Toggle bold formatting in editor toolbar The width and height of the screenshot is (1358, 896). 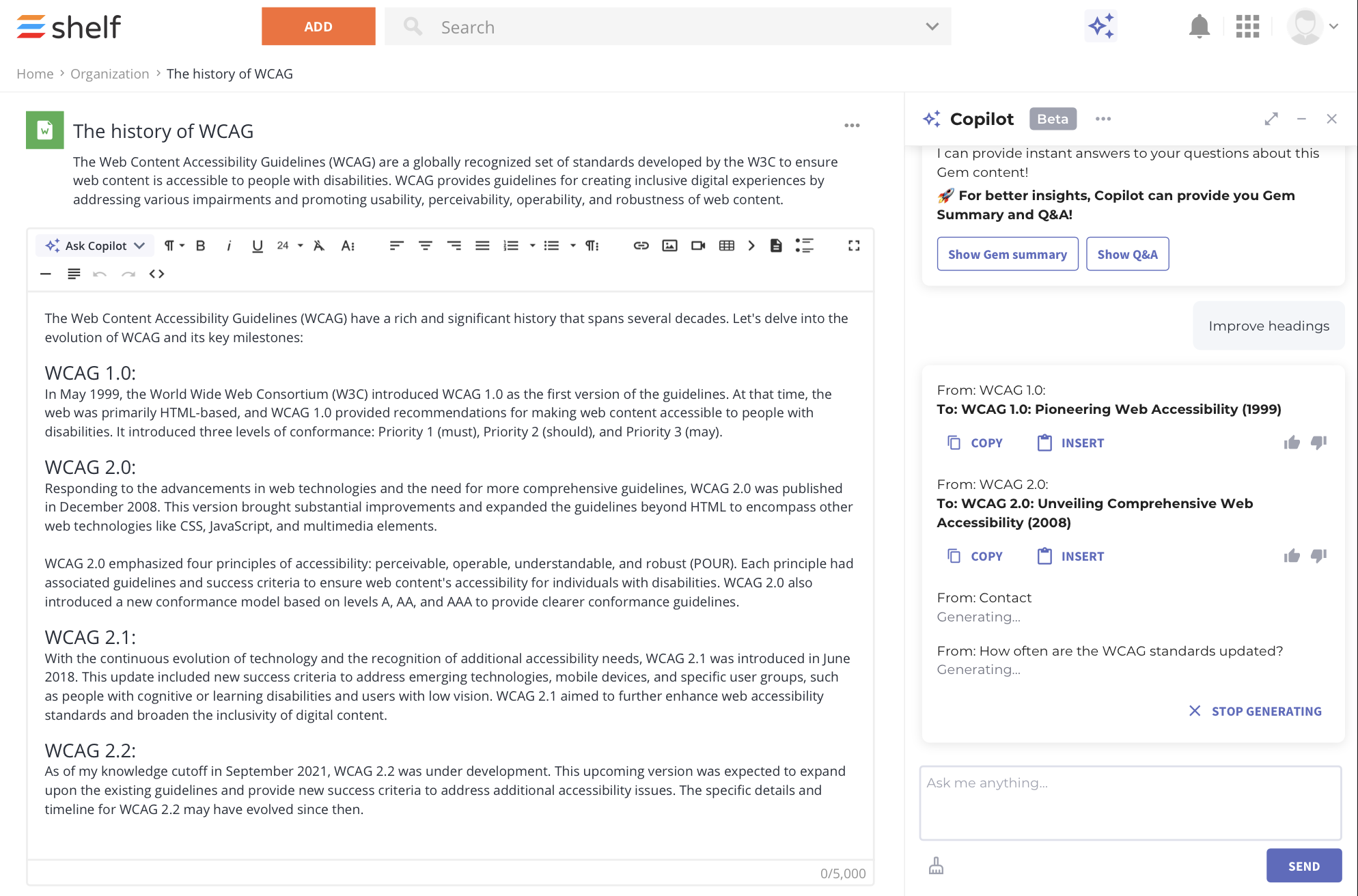(200, 246)
